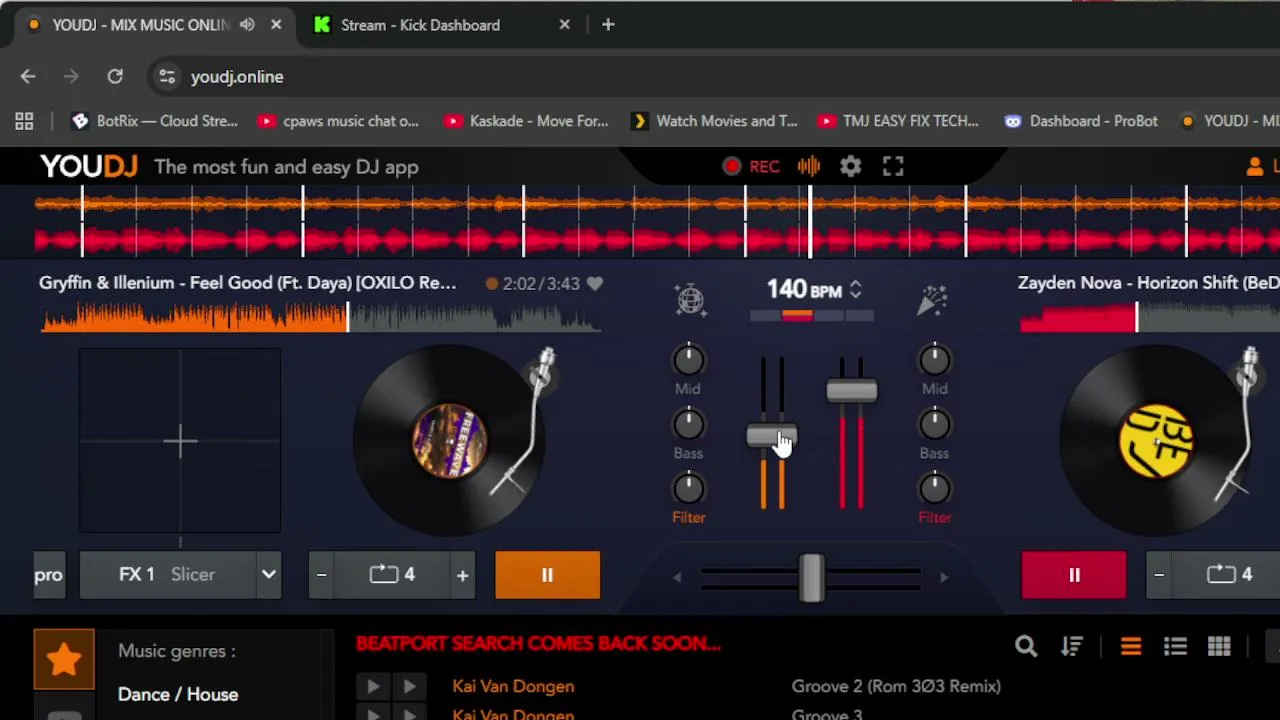Go back in browser history
This screenshot has height=720, width=1280.
coord(28,77)
